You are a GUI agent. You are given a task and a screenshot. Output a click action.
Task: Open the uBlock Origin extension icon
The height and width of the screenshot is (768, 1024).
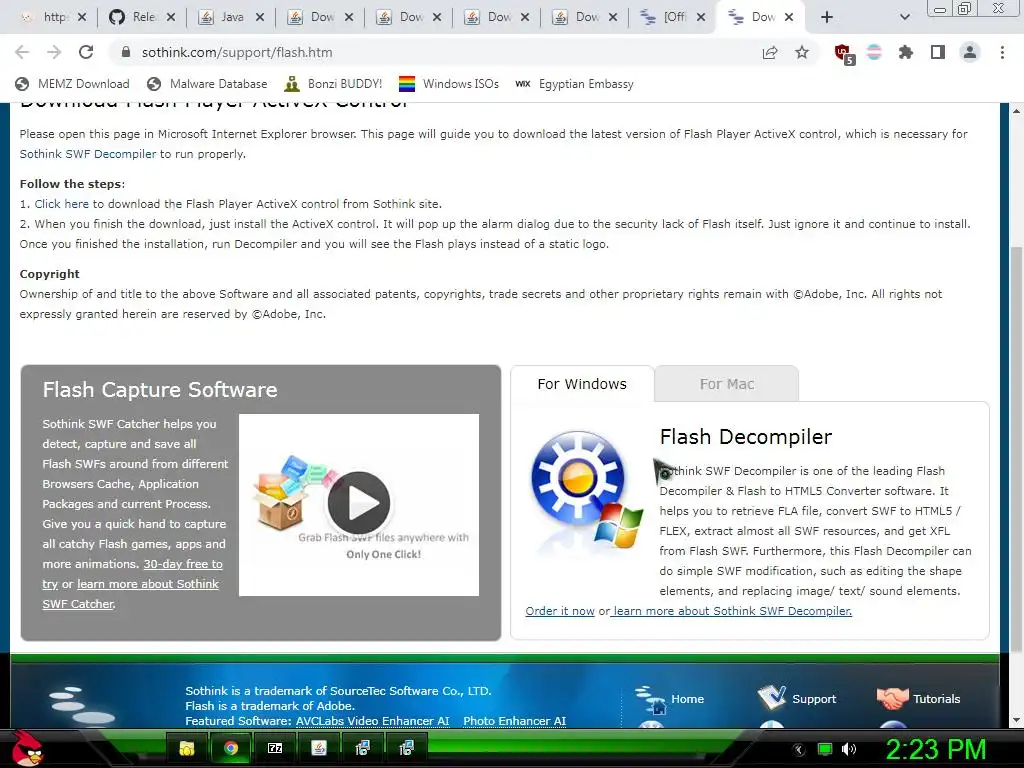[x=843, y=53]
